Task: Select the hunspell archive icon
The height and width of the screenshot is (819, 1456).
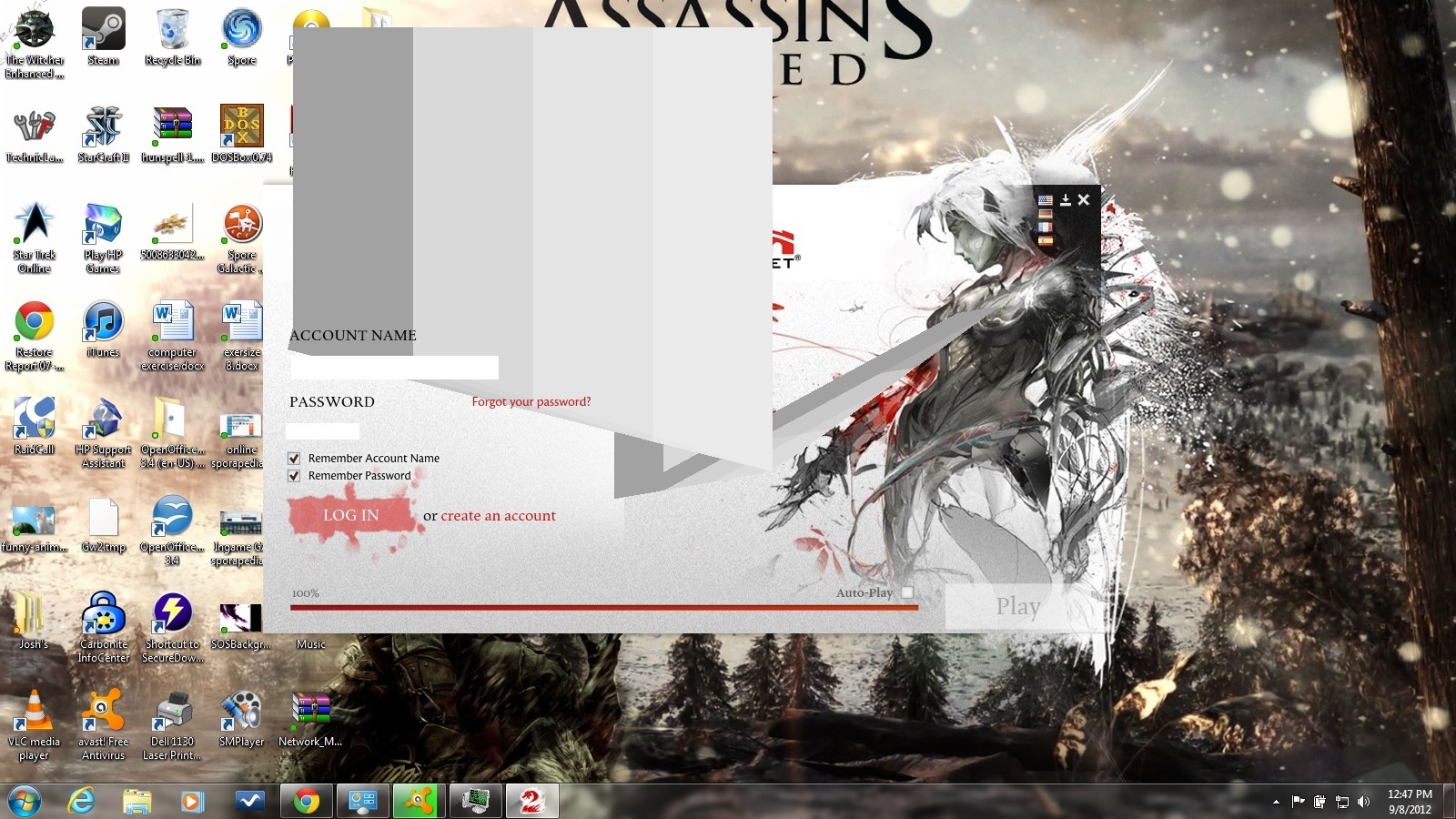Action: pyautogui.click(x=173, y=134)
